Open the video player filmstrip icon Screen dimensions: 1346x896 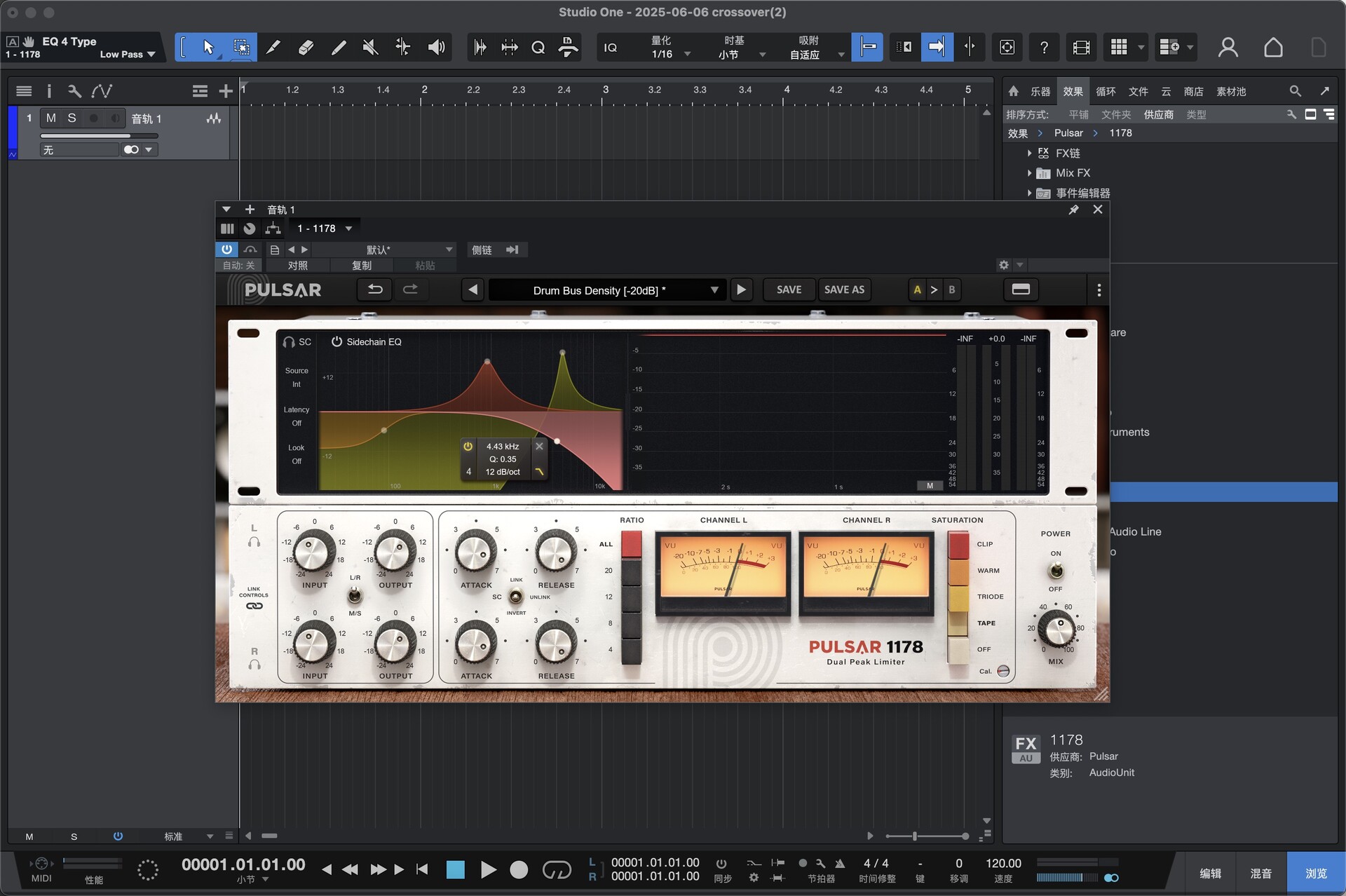(x=1081, y=47)
